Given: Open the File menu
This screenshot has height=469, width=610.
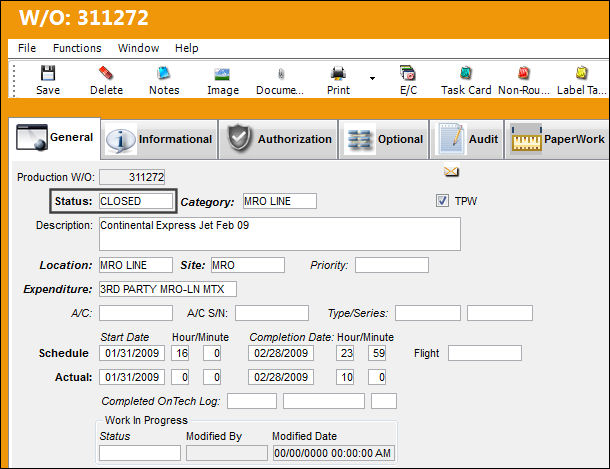Looking at the screenshot, I should coord(27,48).
